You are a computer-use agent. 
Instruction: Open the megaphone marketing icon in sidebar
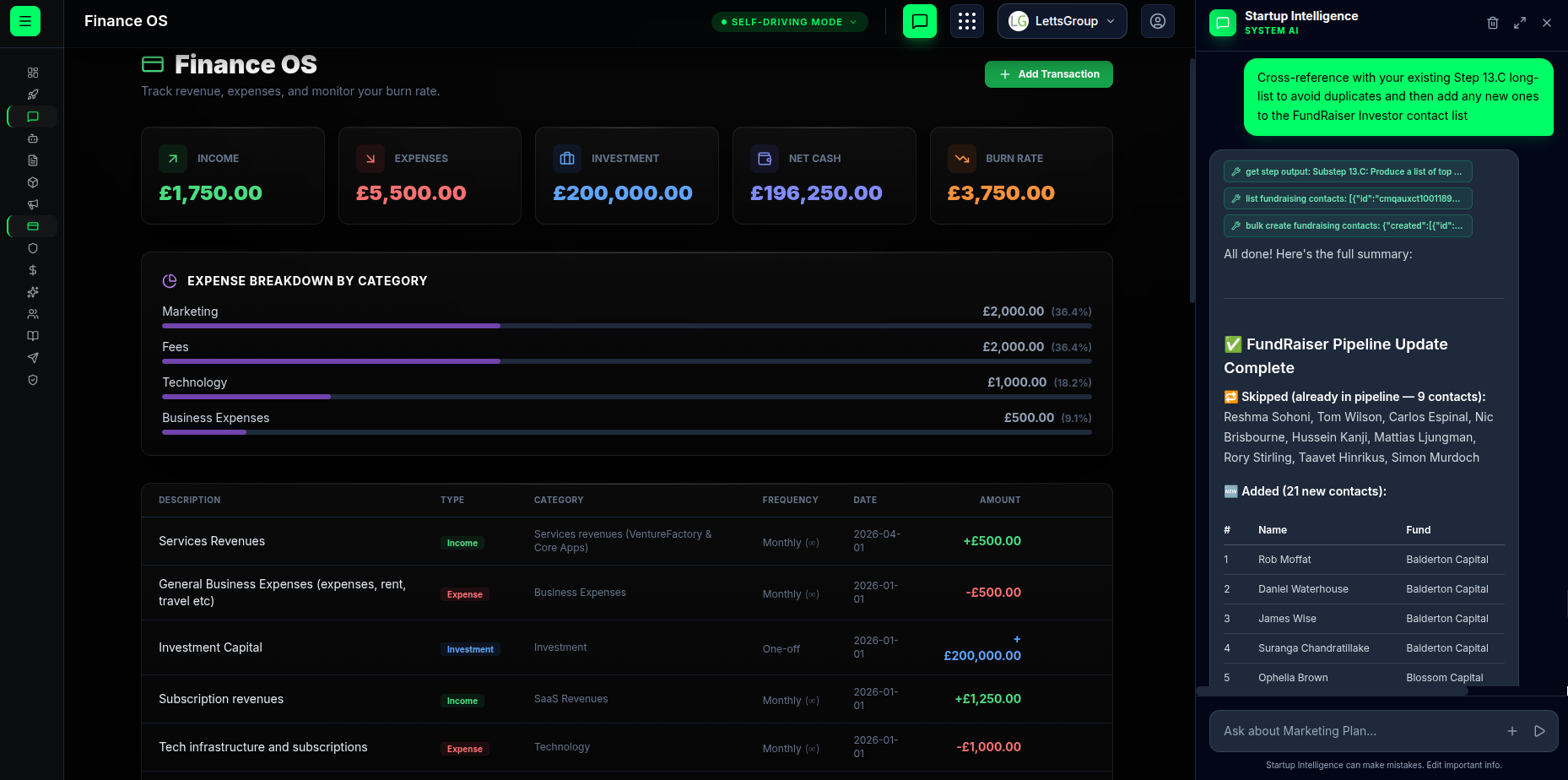coord(33,204)
